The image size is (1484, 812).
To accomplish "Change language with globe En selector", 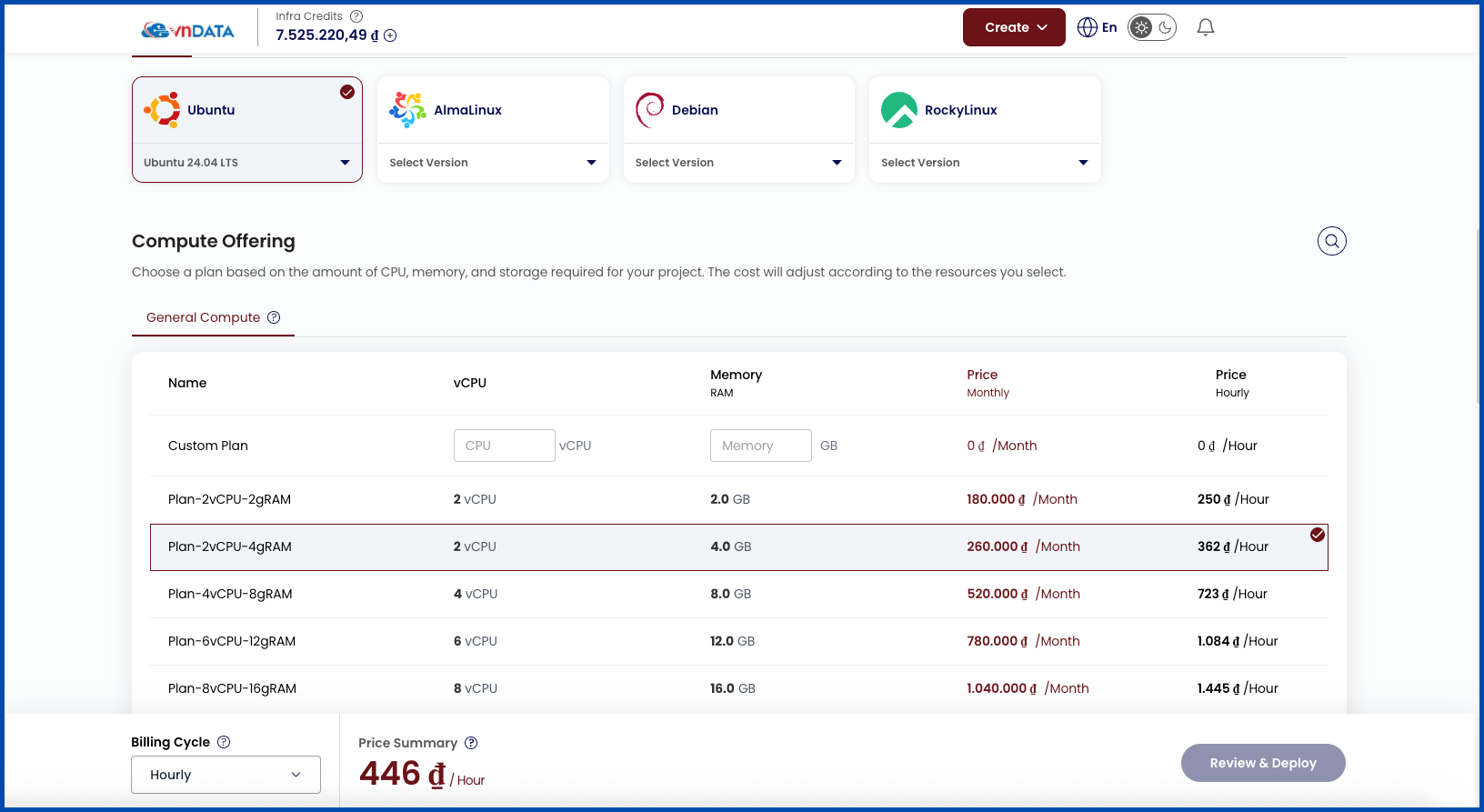I will pyautogui.click(x=1097, y=27).
